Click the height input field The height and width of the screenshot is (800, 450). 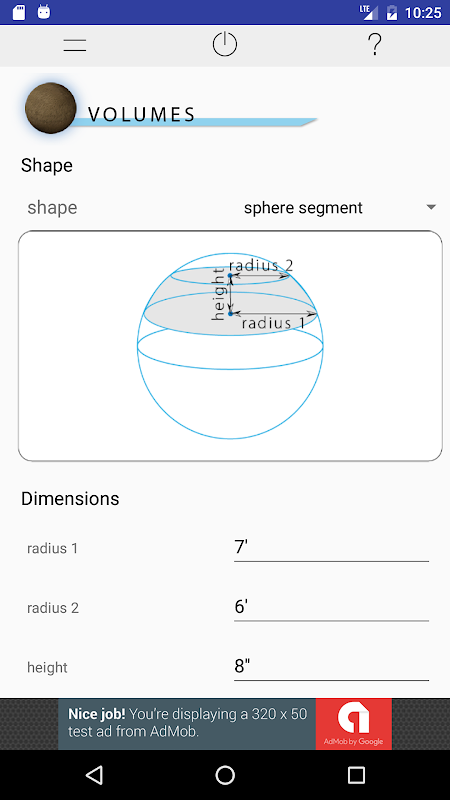(331, 667)
